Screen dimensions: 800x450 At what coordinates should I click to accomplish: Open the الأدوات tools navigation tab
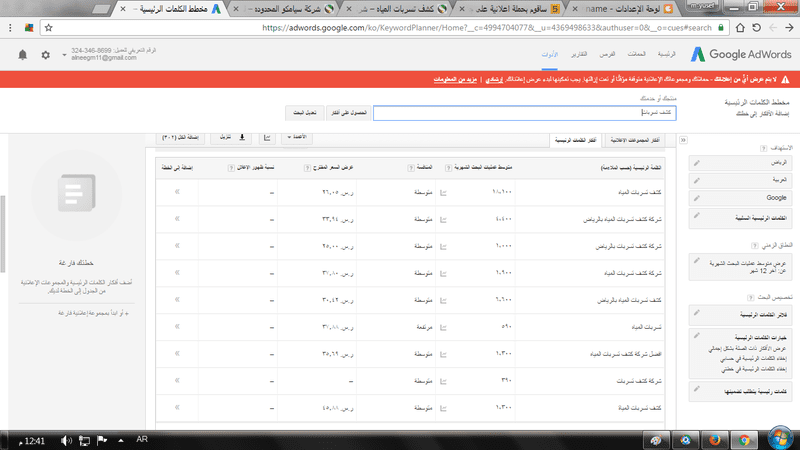(x=549, y=55)
